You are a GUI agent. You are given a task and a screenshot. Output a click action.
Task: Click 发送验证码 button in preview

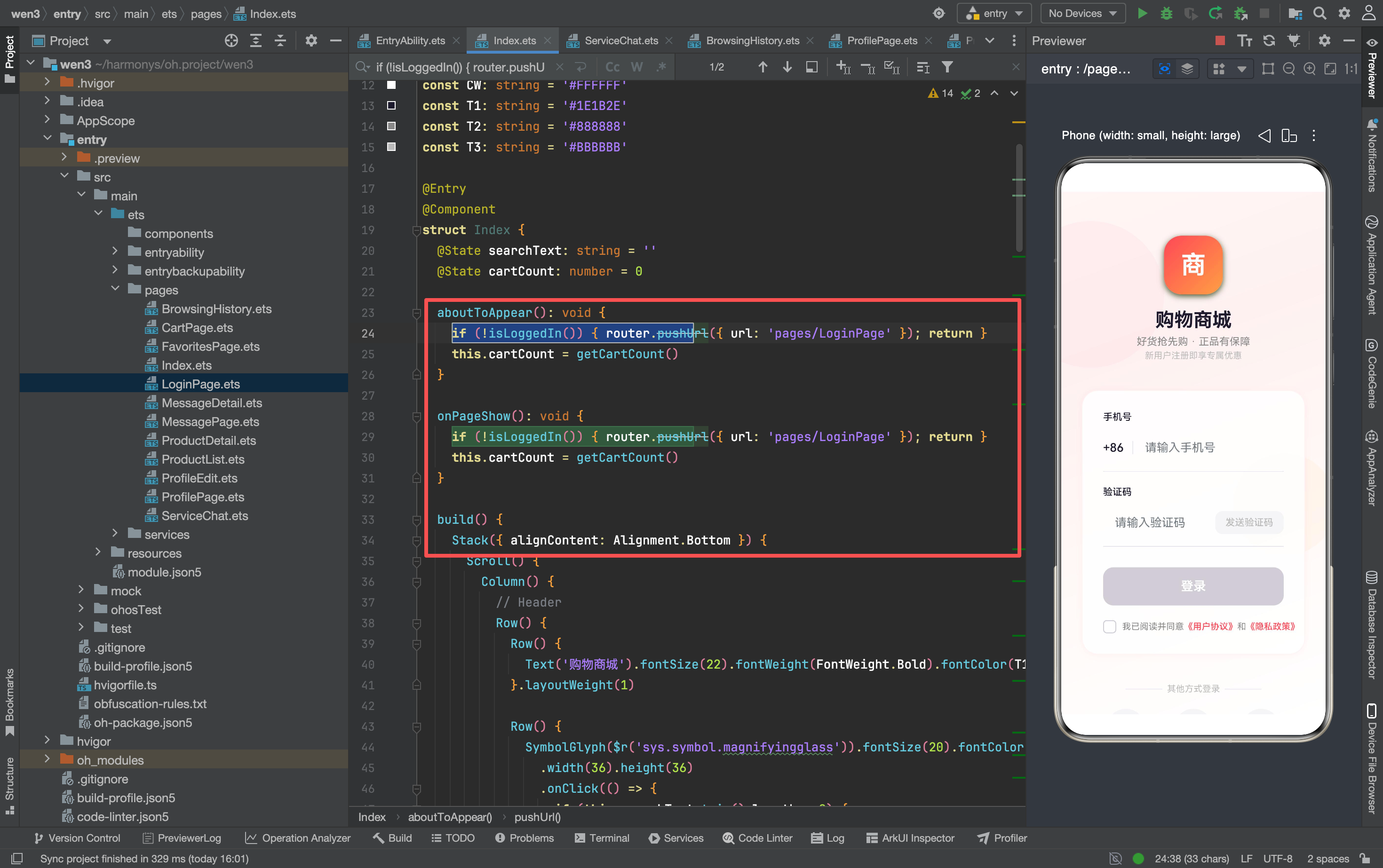[1248, 522]
